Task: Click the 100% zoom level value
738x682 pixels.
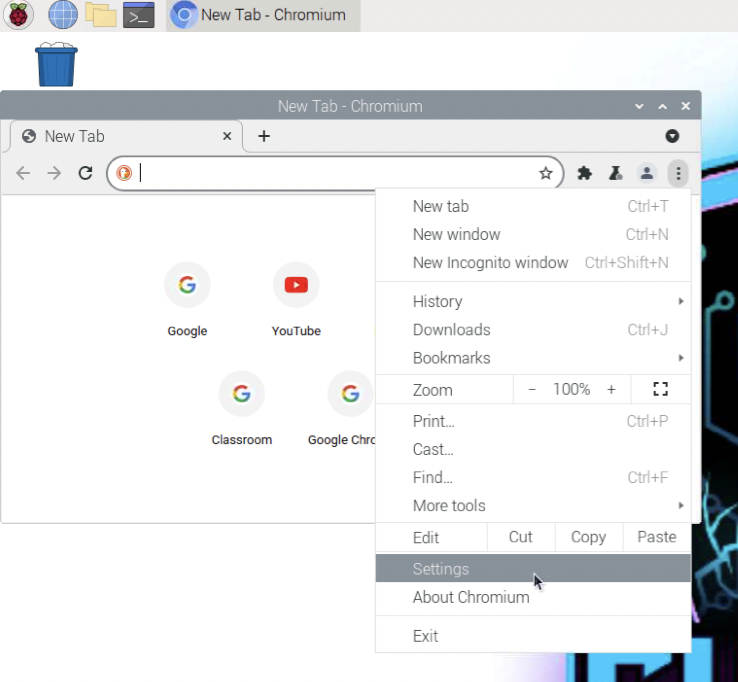Action: (571, 389)
